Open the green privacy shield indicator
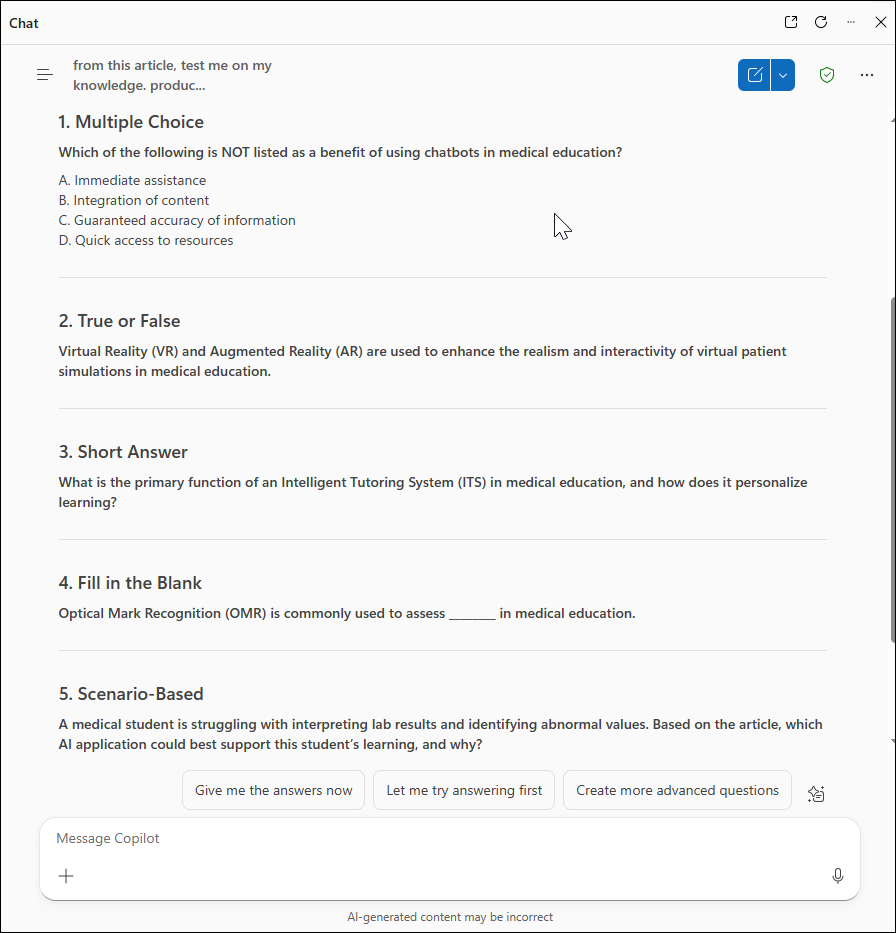 (x=827, y=74)
